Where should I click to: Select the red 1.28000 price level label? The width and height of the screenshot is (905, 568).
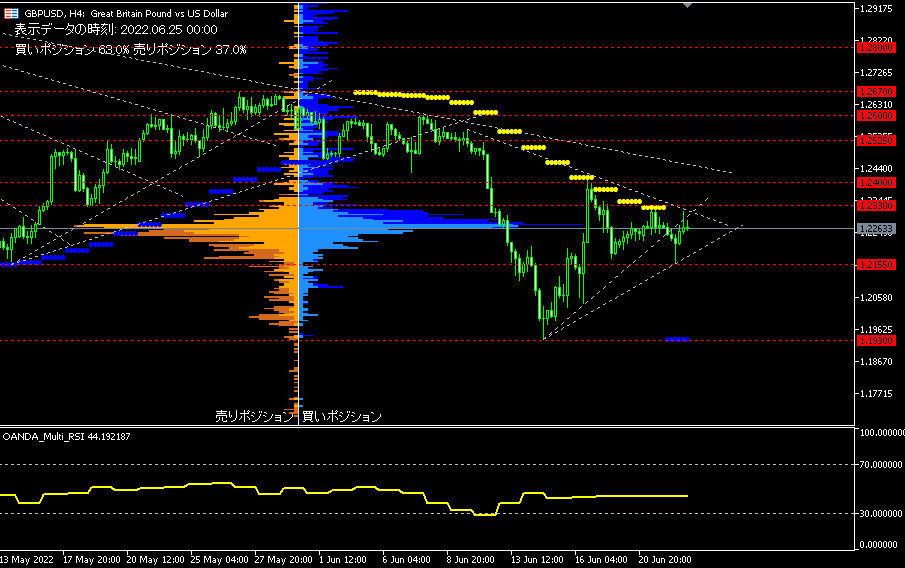(x=876, y=48)
